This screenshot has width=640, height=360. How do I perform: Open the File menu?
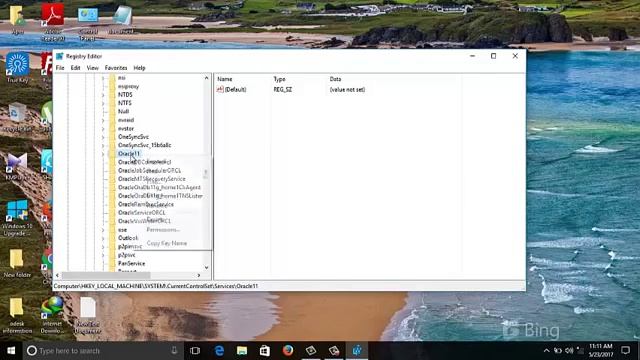60,68
